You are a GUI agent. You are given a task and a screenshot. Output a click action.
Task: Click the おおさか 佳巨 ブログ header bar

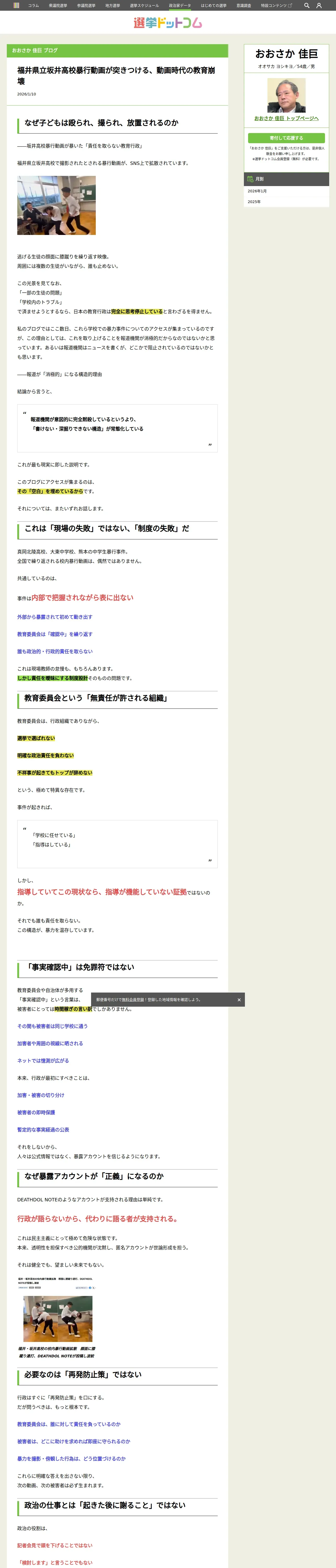click(117, 50)
